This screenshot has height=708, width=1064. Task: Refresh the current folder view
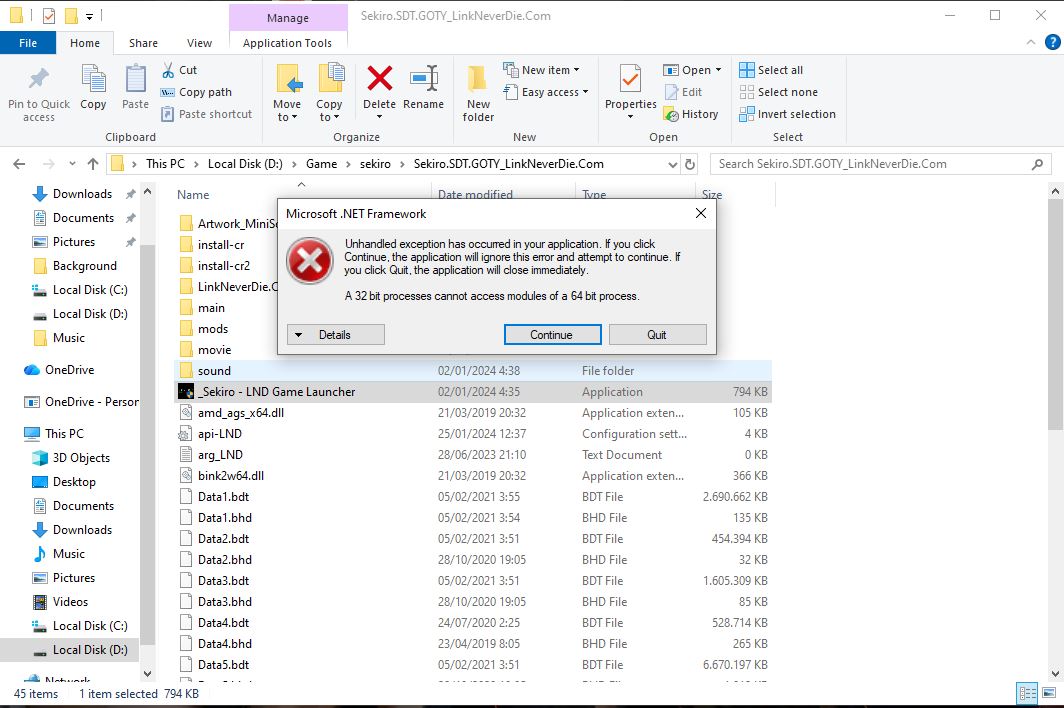[690, 164]
